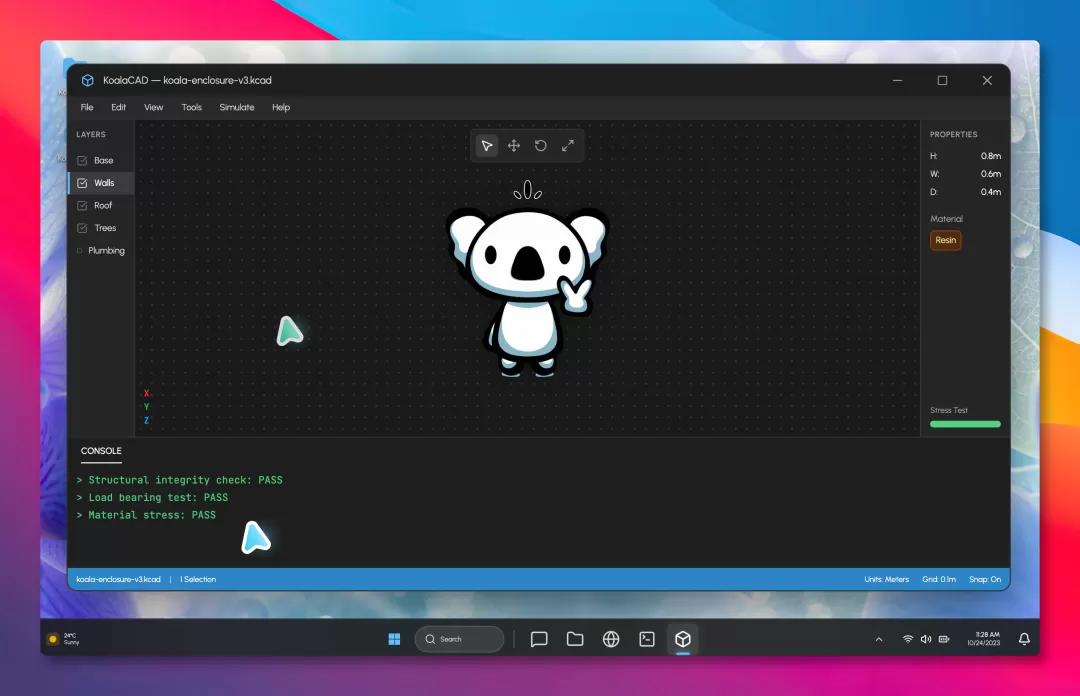Select the Roof layer name
Screen dimensions: 1080x696
[103, 206]
